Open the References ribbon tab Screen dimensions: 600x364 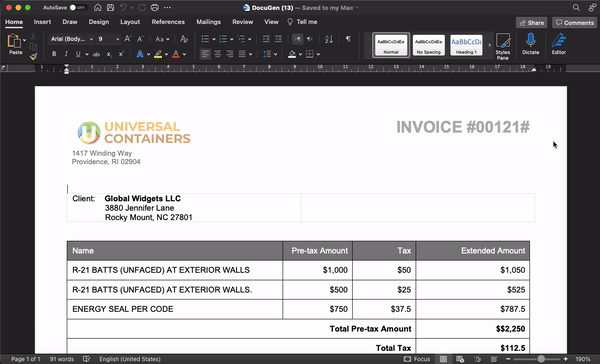coord(168,22)
